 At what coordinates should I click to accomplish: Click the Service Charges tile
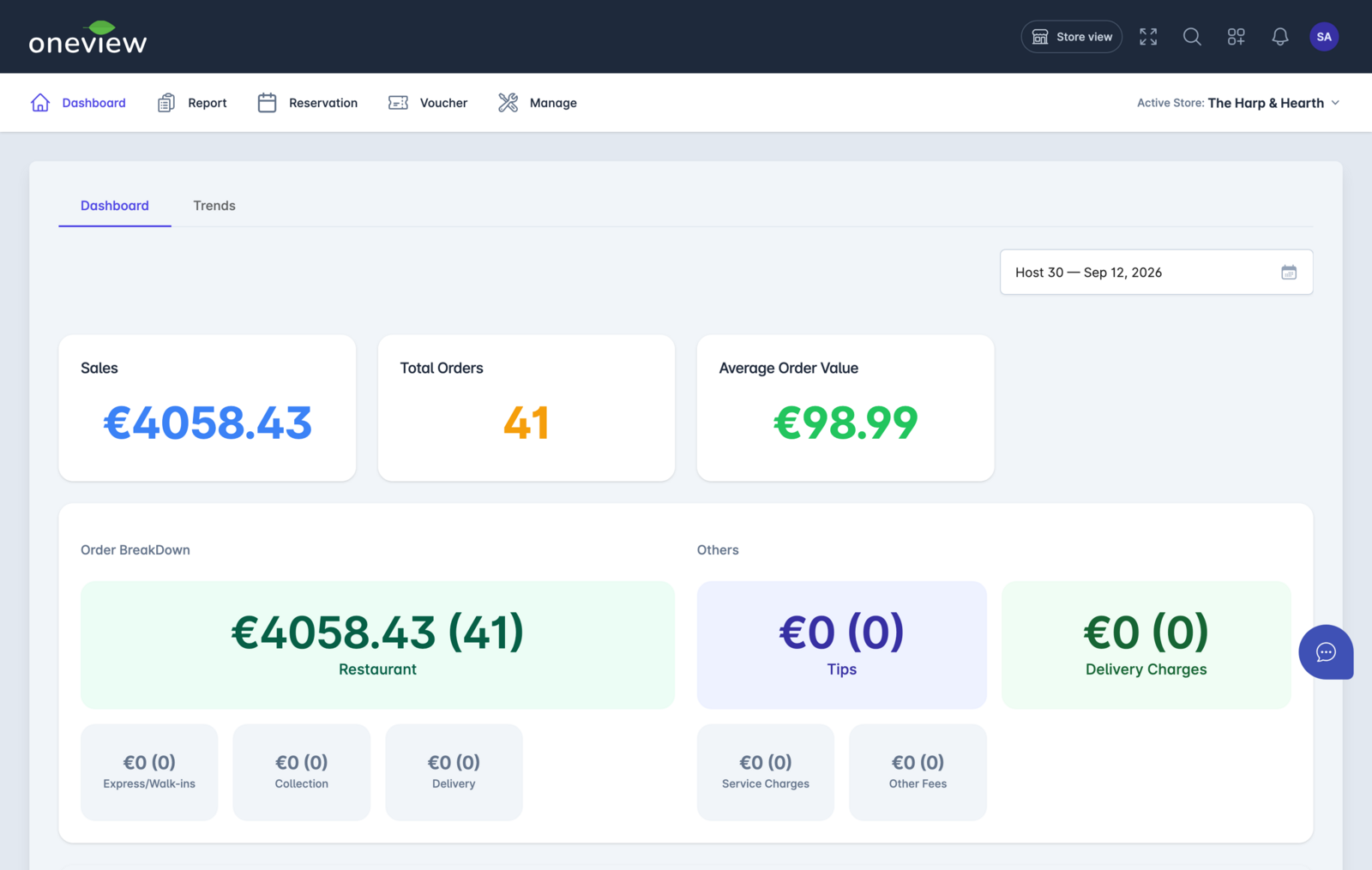coord(765,771)
